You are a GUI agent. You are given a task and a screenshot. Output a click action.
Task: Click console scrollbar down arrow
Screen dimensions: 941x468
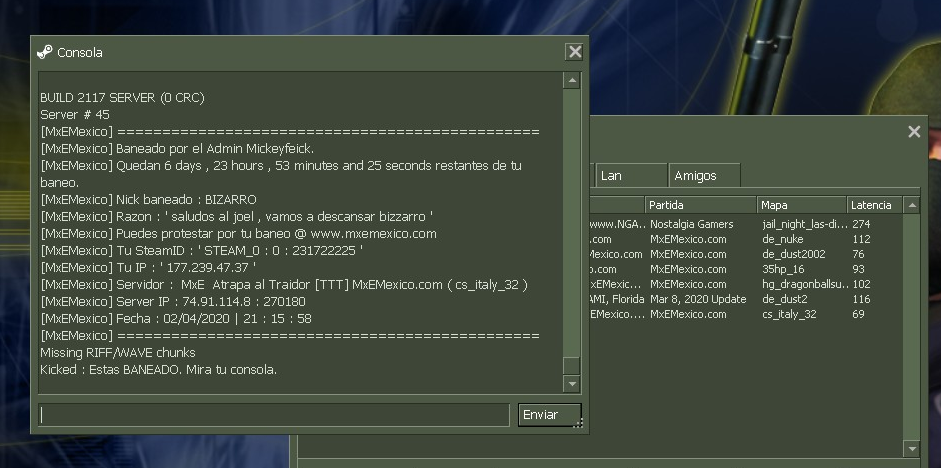pos(572,384)
